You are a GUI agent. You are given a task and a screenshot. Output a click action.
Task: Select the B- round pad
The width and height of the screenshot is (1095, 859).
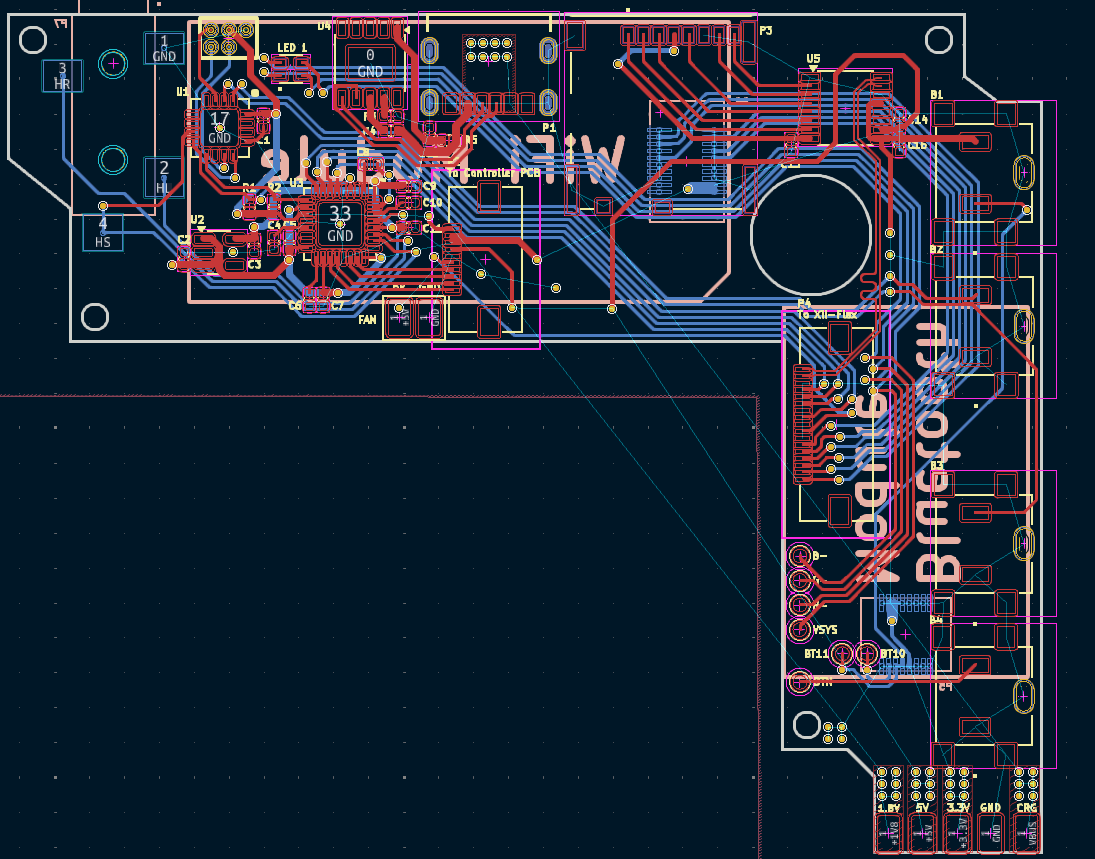(800, 556)
